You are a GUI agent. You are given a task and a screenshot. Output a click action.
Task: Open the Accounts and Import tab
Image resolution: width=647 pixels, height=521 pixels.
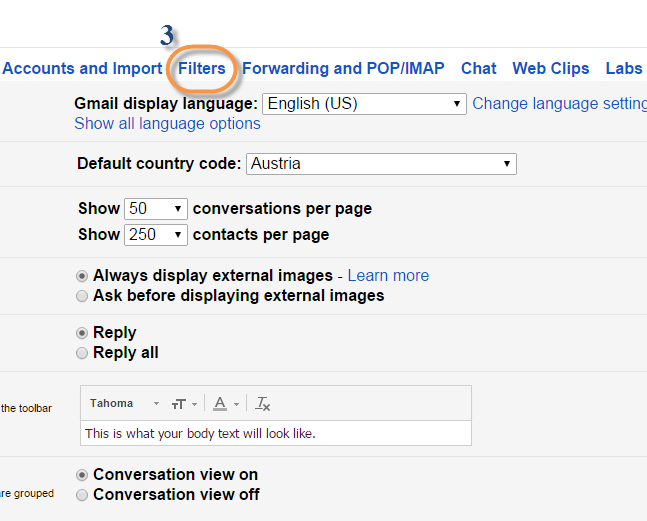pyautogui.click(x=82, y=69)
